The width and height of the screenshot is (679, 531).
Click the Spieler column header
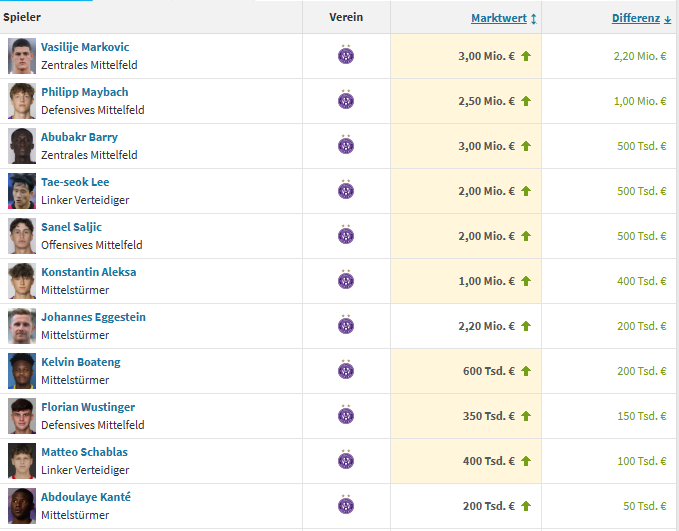(22, 17)
